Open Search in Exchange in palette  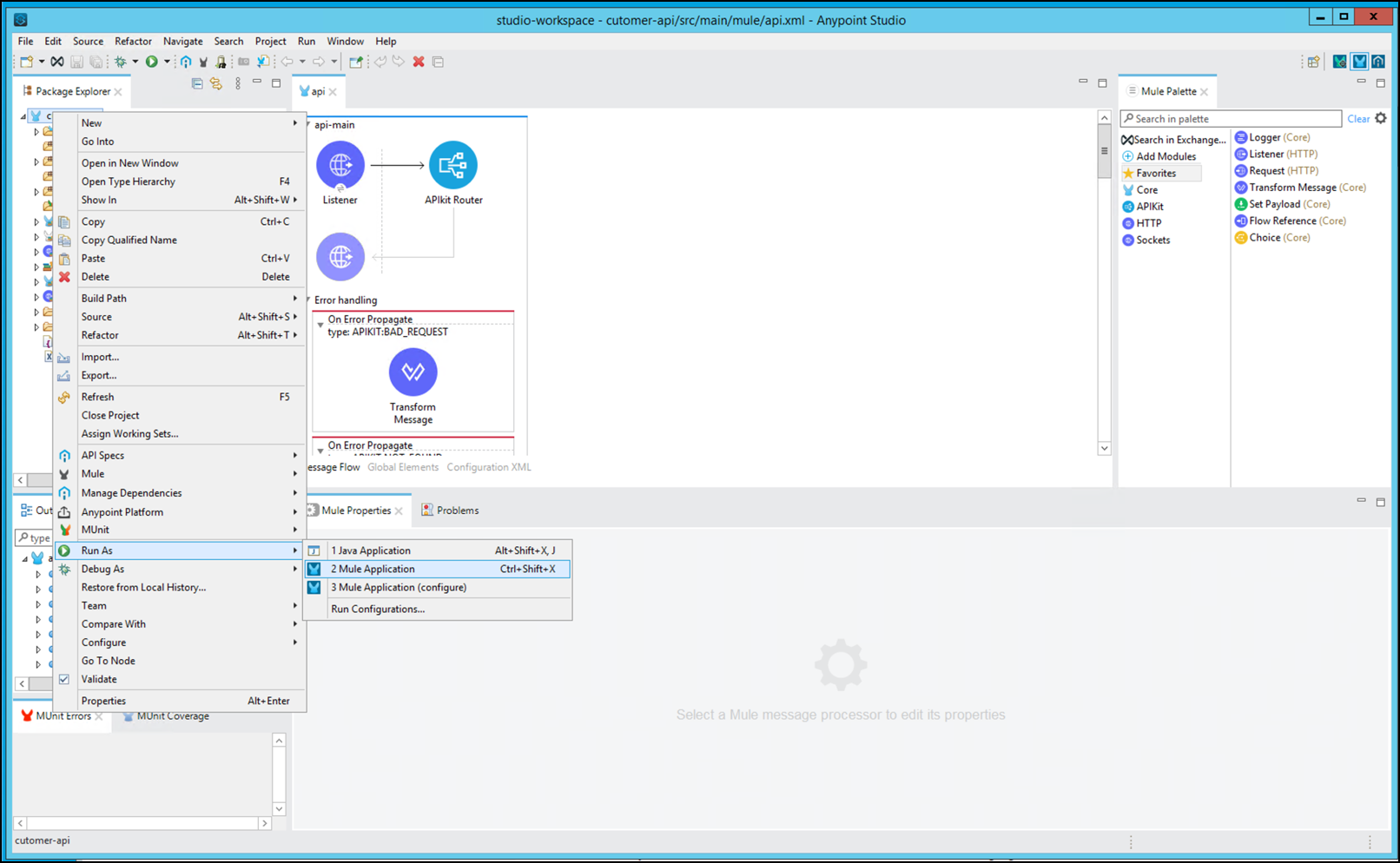point(1173,140)
